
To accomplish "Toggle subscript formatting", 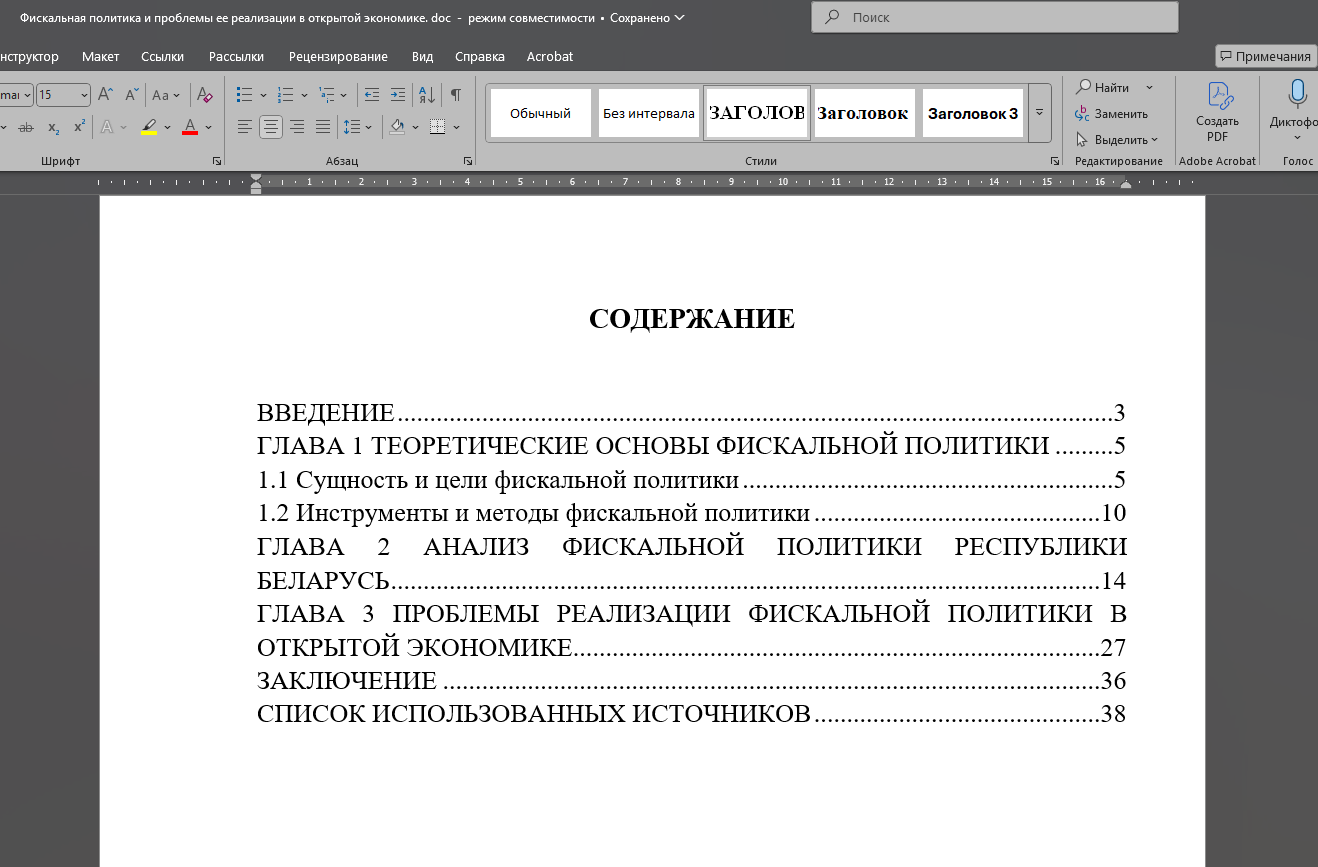I will pyautogui.click(x=53, y=127).
